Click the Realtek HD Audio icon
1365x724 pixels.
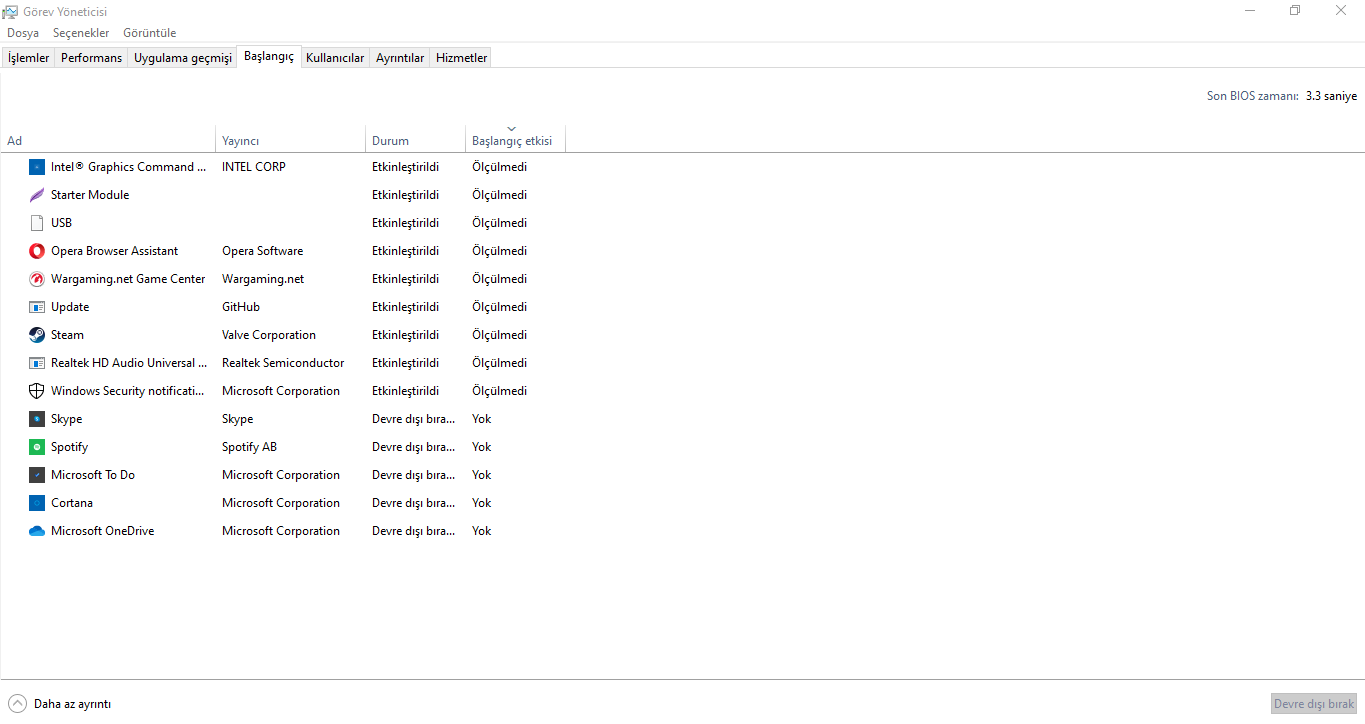click(37, 363)
